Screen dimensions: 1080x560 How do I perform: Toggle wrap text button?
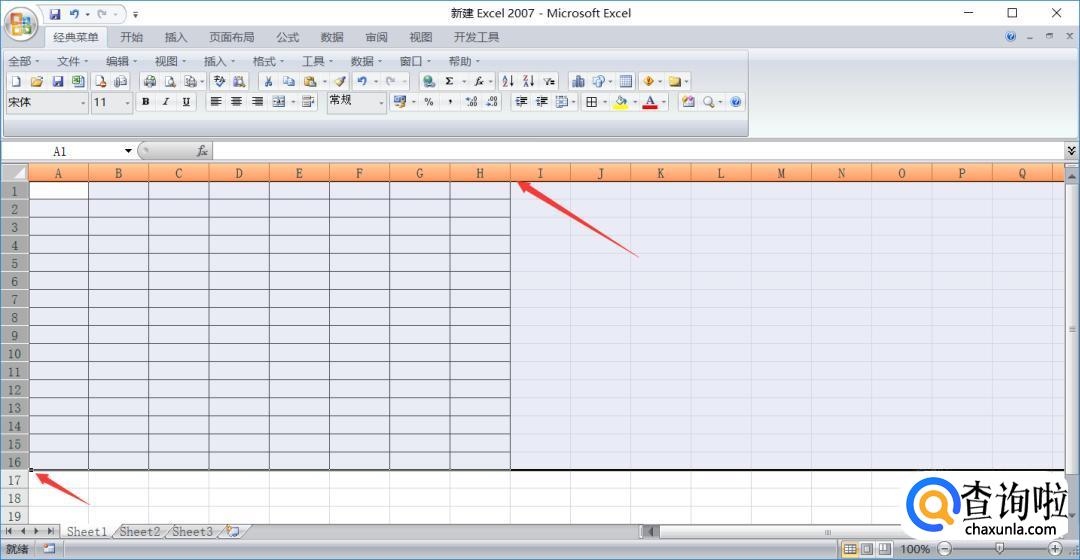(x=308, y=102)
